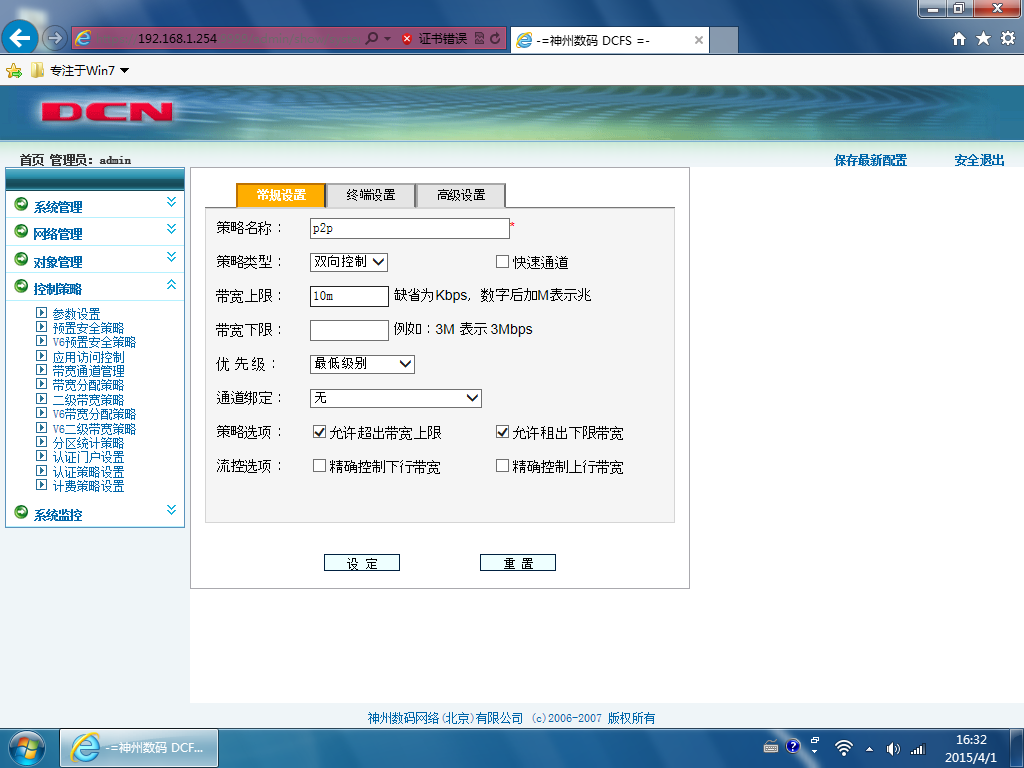The width and height of the screenshot is (1024, 768).
Task: Click the red certificate error icon
Action: point(407,39)
